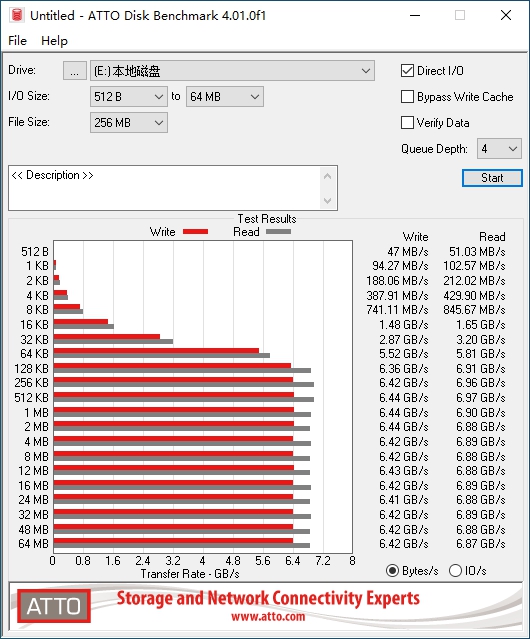Click the 48 MB row label in chart
Viewport: 530px width, 639px height.
click(x=33, y=529)
